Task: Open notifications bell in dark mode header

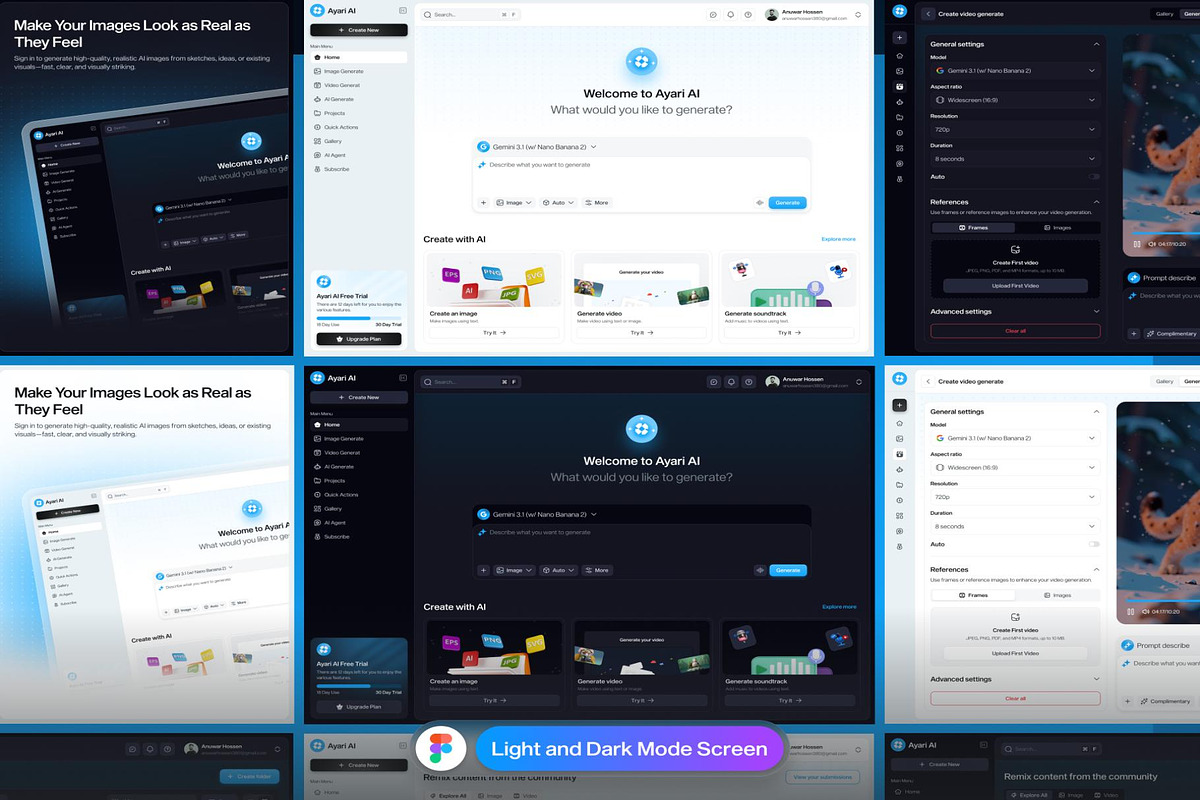Action: pyautogui.click(x=731, y=382)
